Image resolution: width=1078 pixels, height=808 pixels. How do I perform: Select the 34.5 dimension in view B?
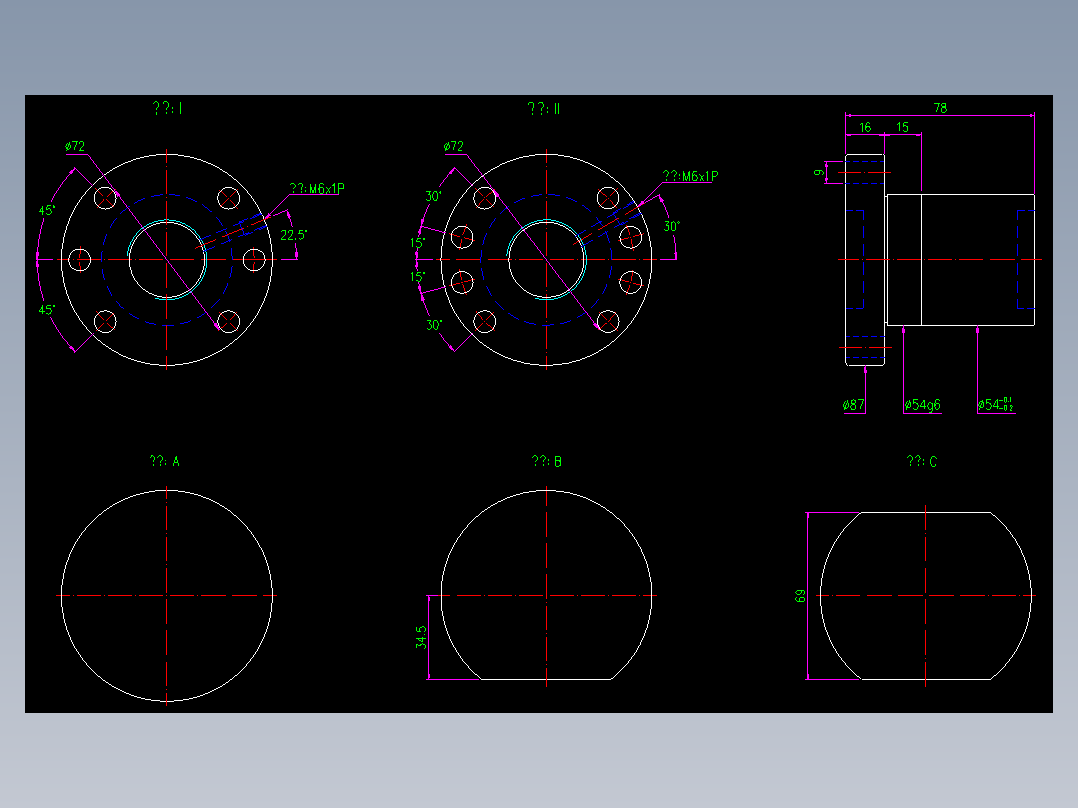tap(421, 637)
